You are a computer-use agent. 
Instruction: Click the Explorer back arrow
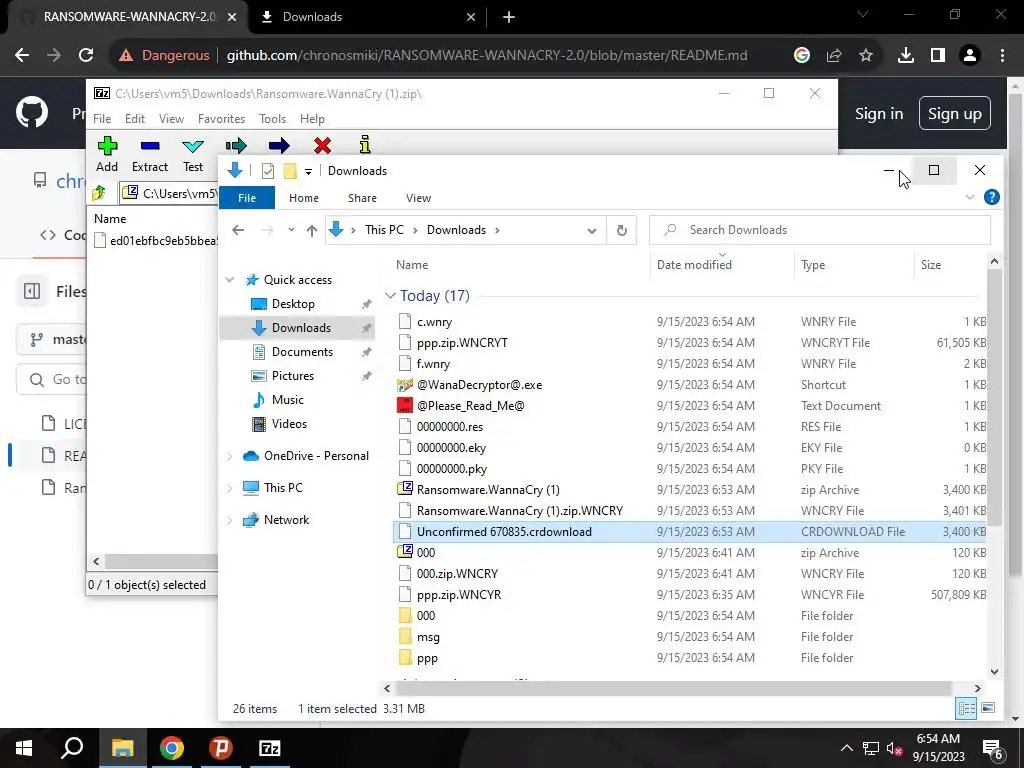click(x=238, y=230)
